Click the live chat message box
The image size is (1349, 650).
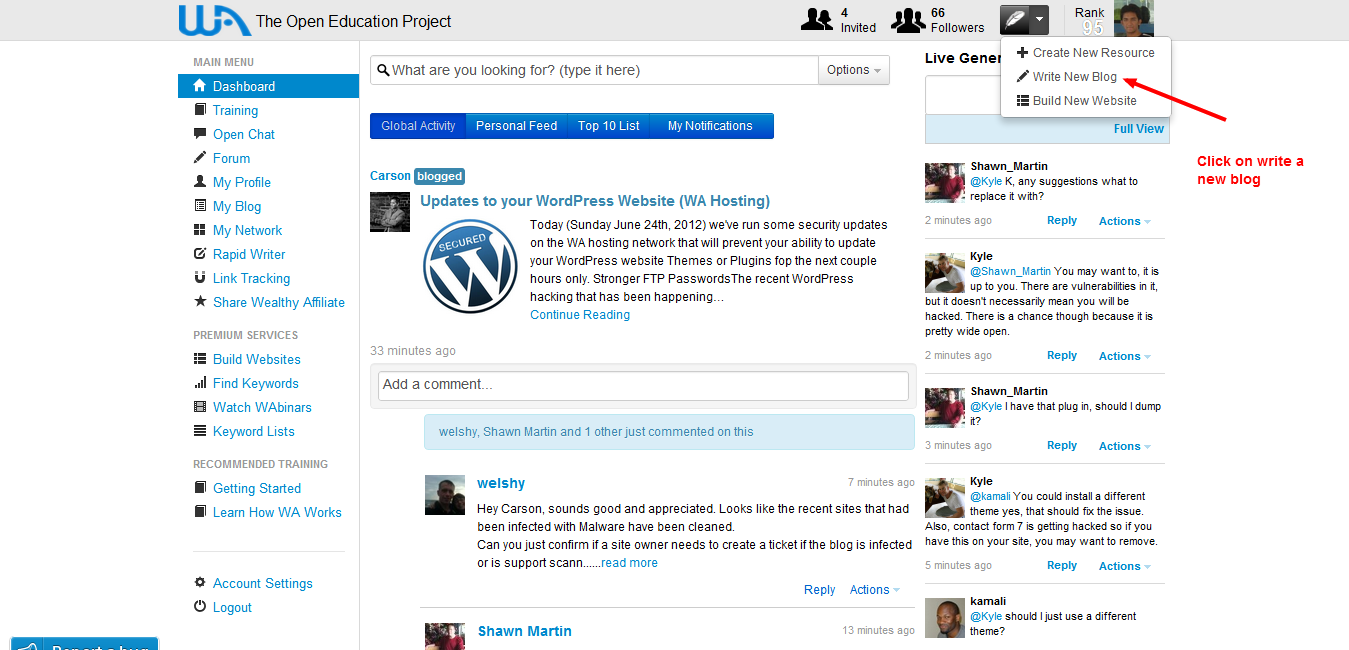click(1047, 96)
